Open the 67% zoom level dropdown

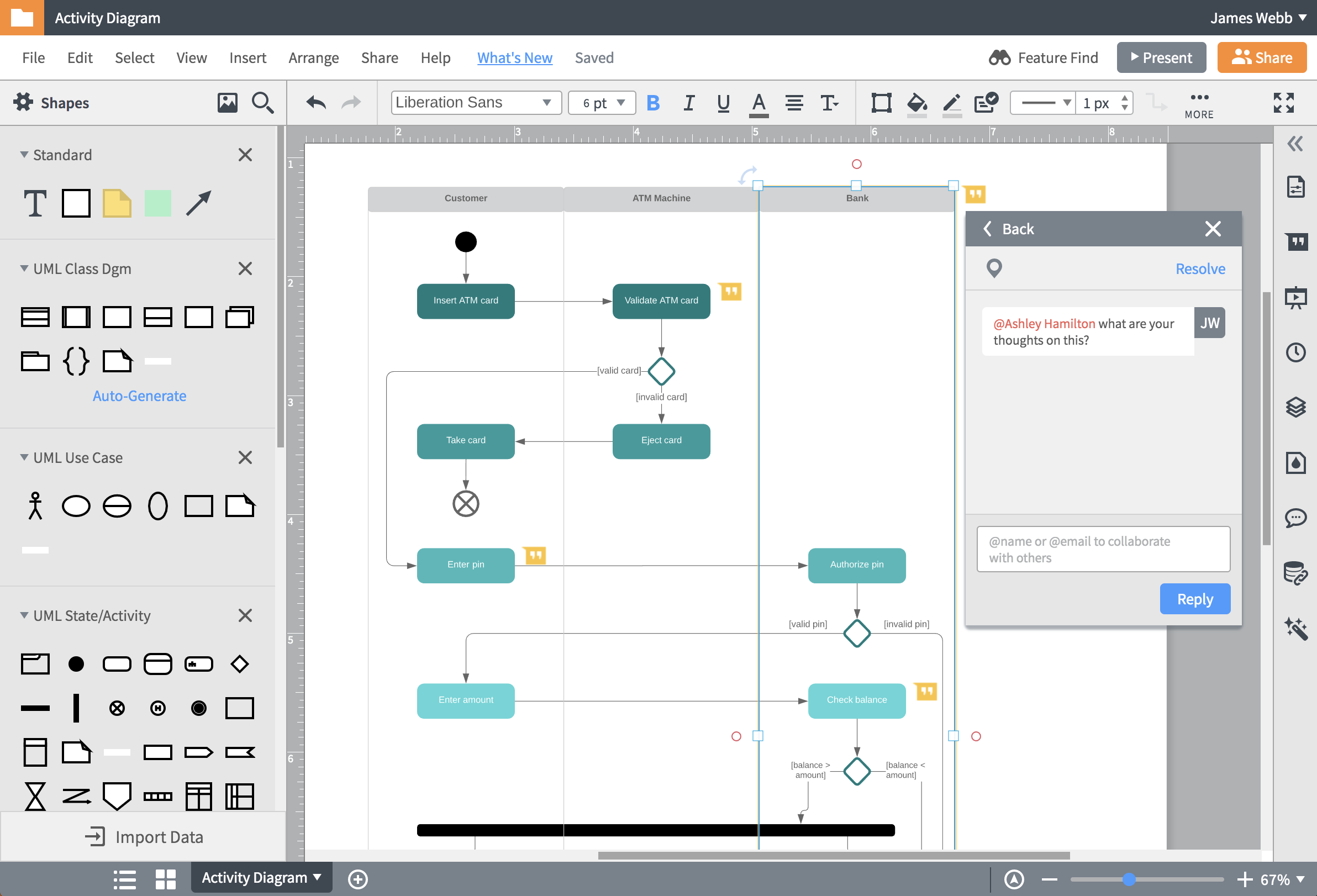click(x=1282, y=879)
